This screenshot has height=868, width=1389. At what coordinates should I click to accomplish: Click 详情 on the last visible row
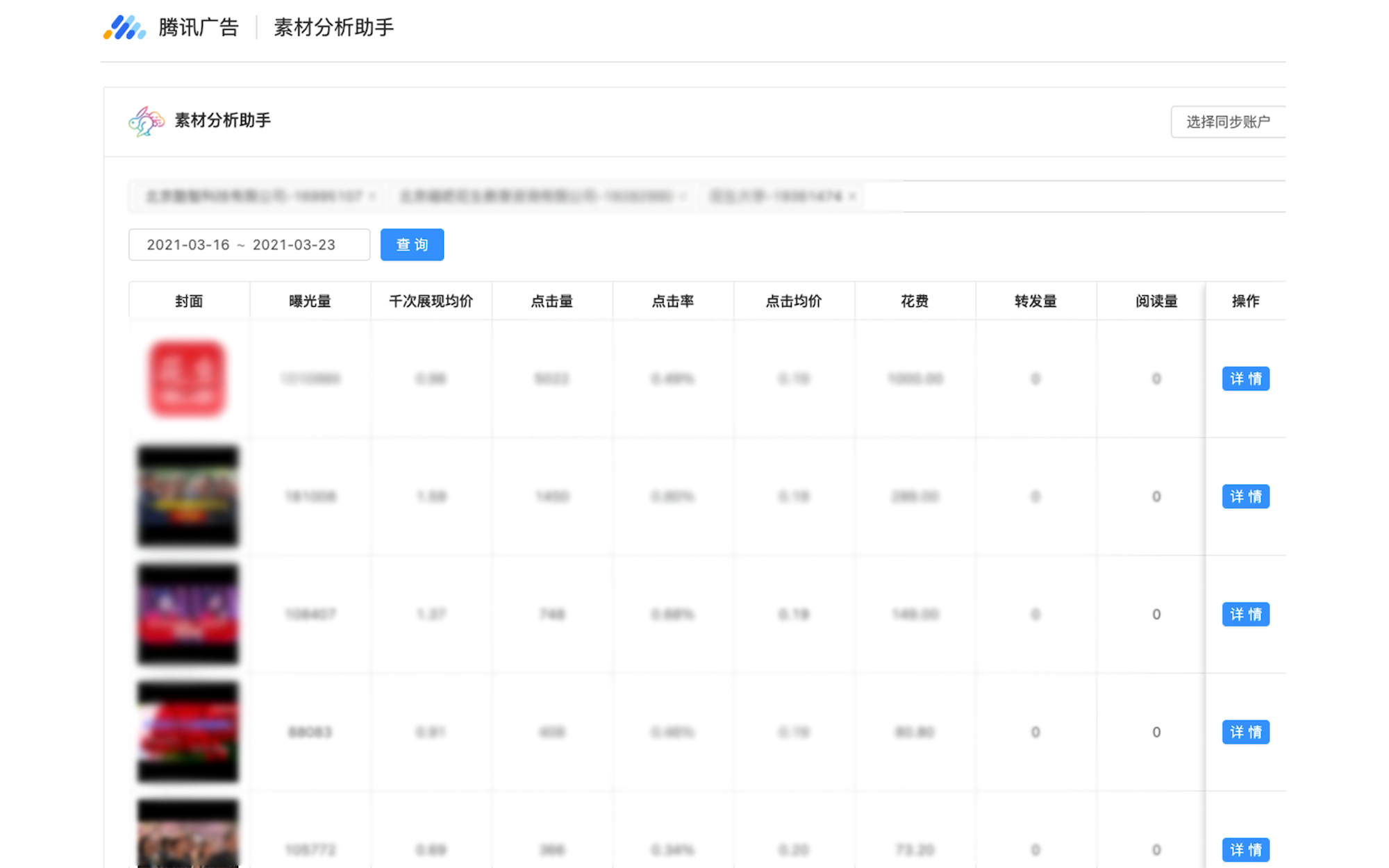(x=1245, y=850)
